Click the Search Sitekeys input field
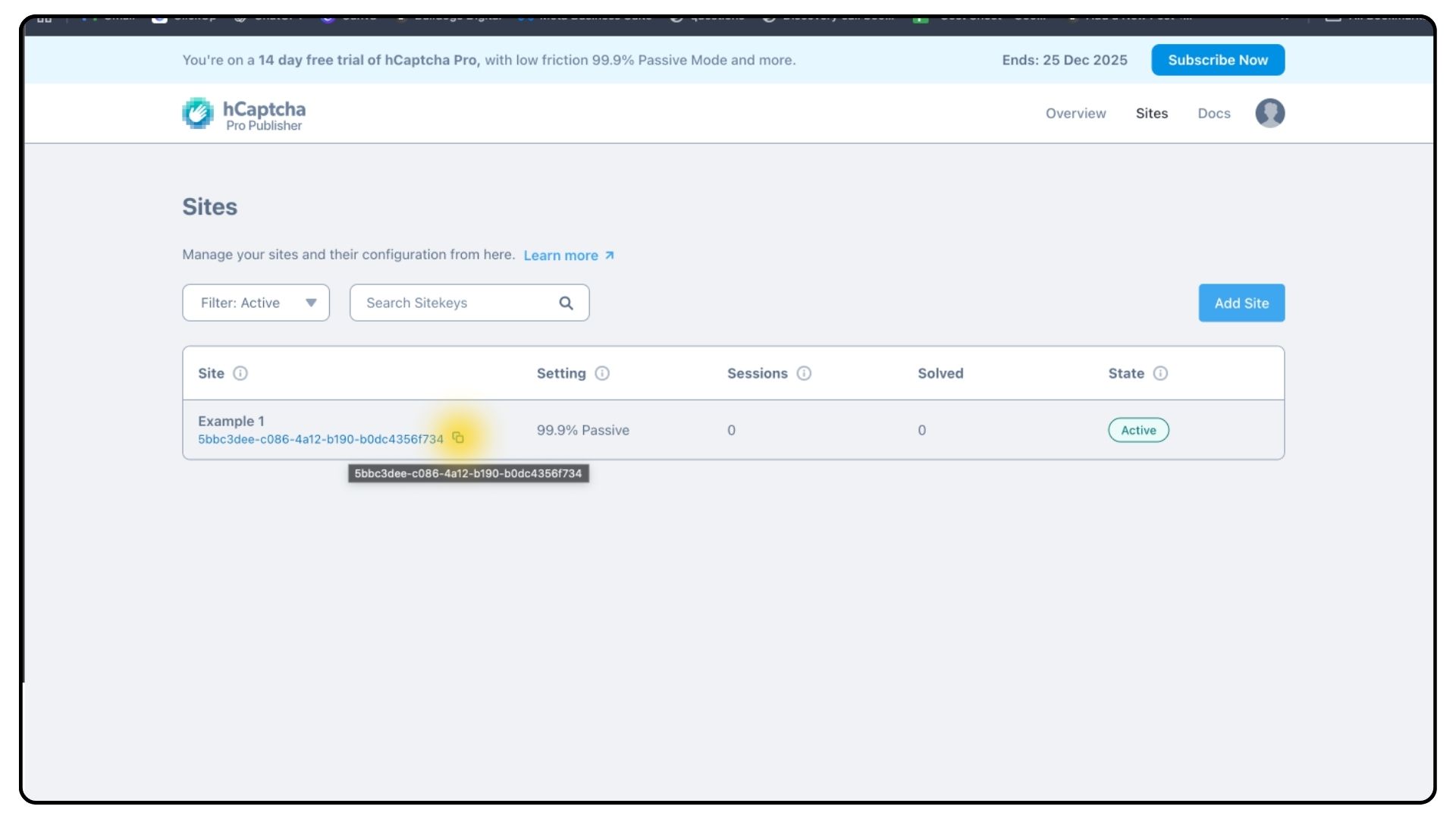 point(455,303)
